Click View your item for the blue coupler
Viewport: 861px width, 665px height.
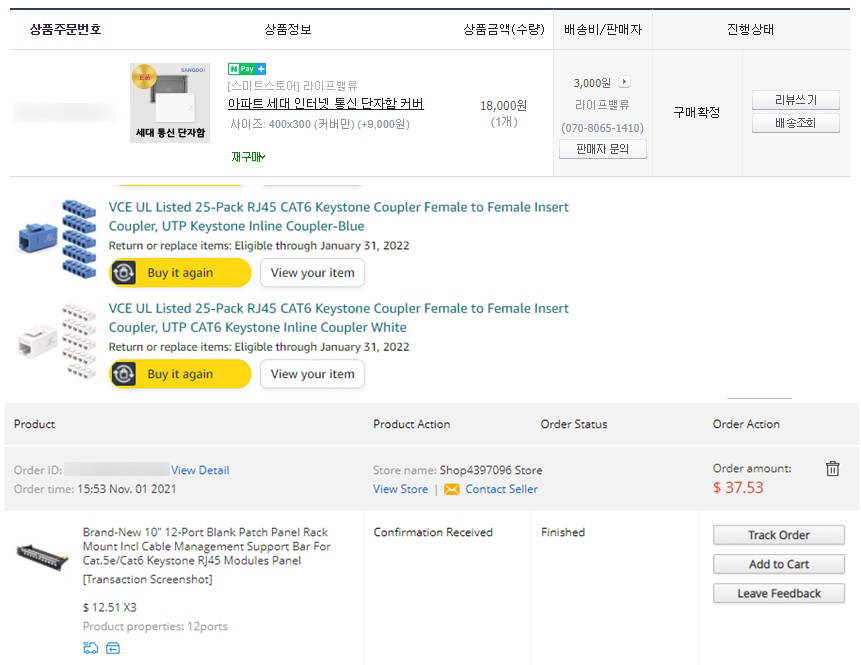[x=312, y=273]
